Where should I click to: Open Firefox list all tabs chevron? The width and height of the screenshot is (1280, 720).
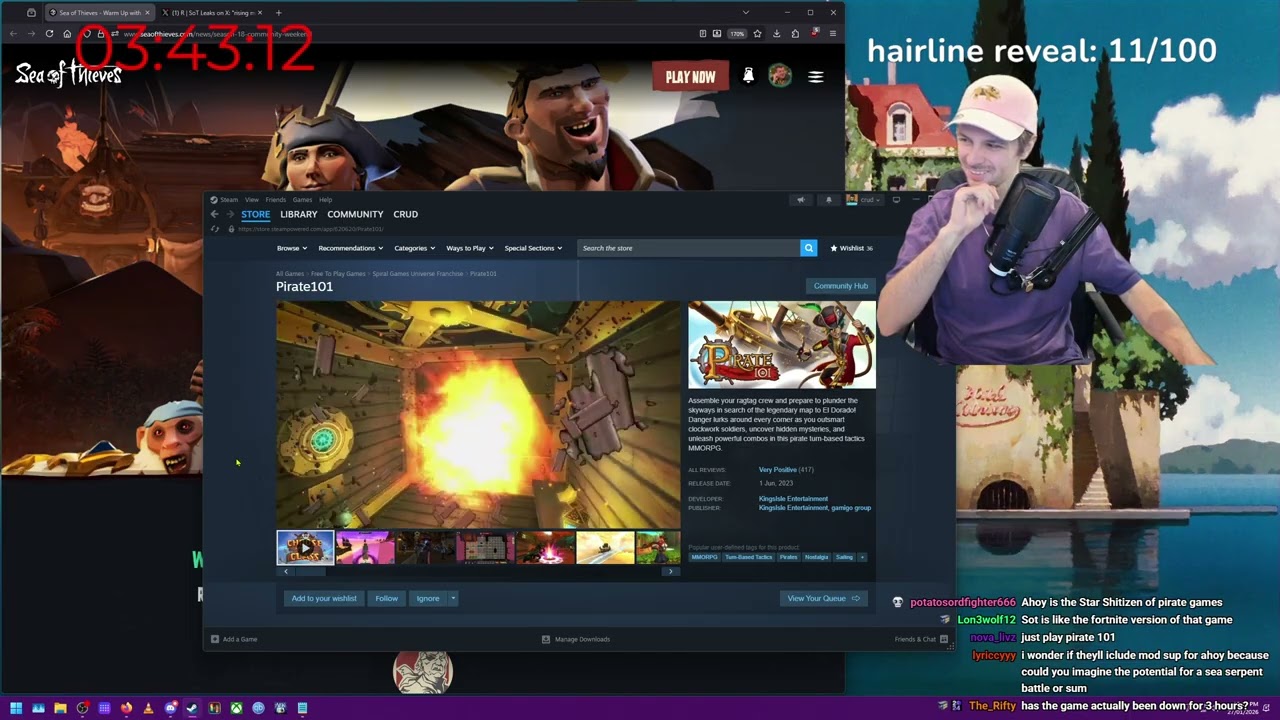745,13
